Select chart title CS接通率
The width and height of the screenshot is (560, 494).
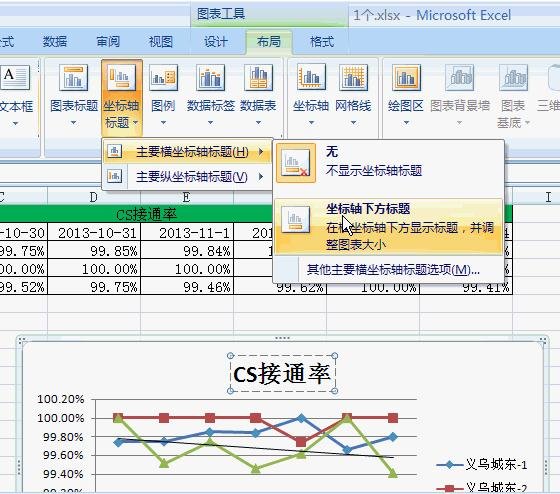coord(282,374)
